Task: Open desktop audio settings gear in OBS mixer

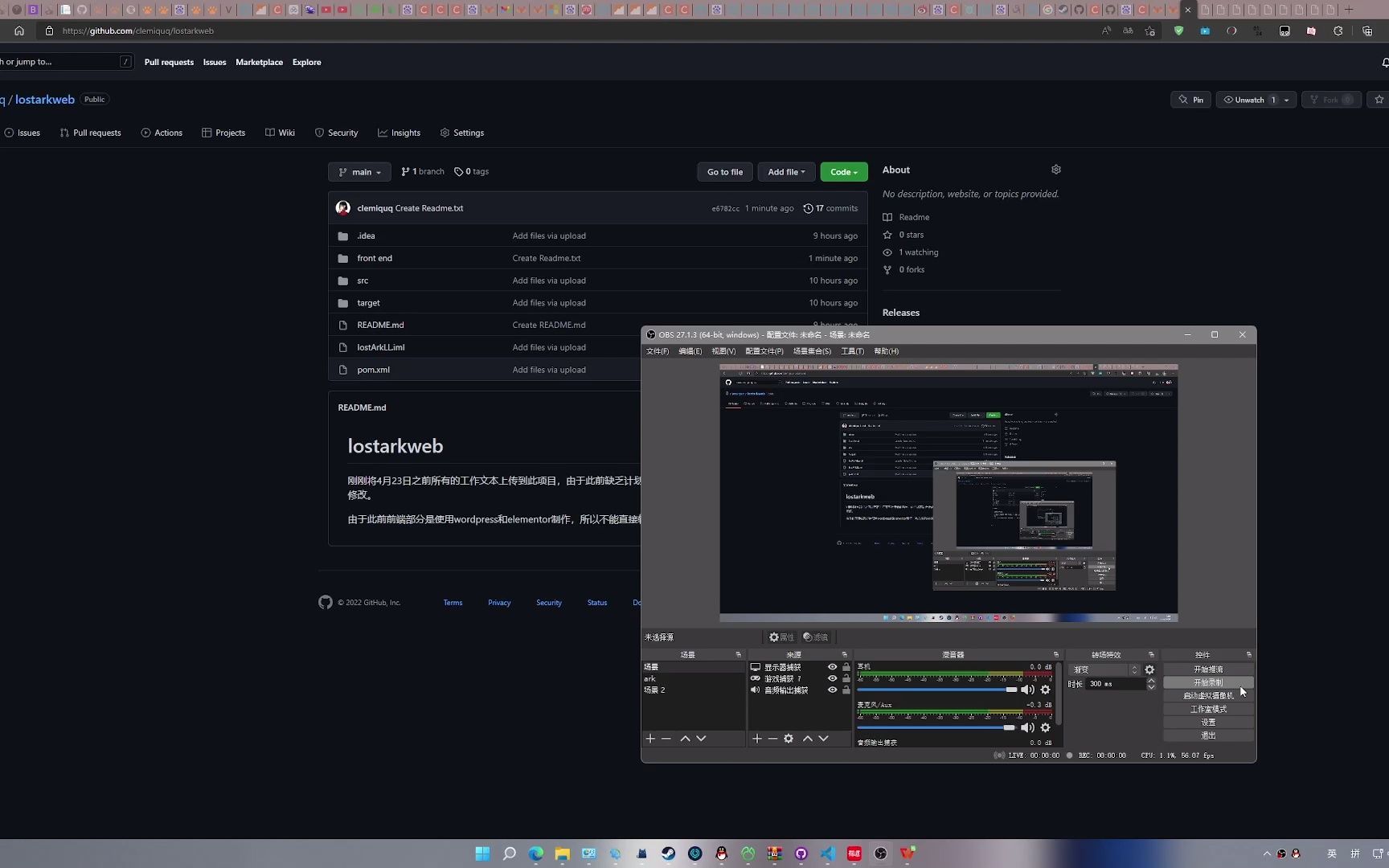Action: click(1045, 690)
